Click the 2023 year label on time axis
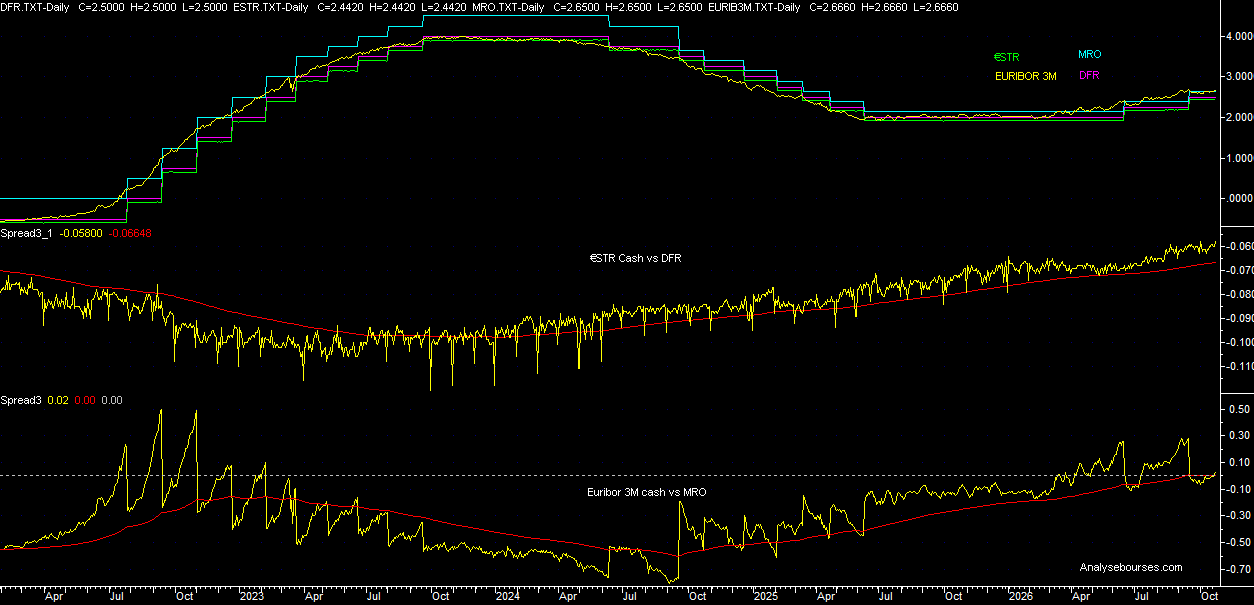The image size is (1254, 605). click(251, 596)
